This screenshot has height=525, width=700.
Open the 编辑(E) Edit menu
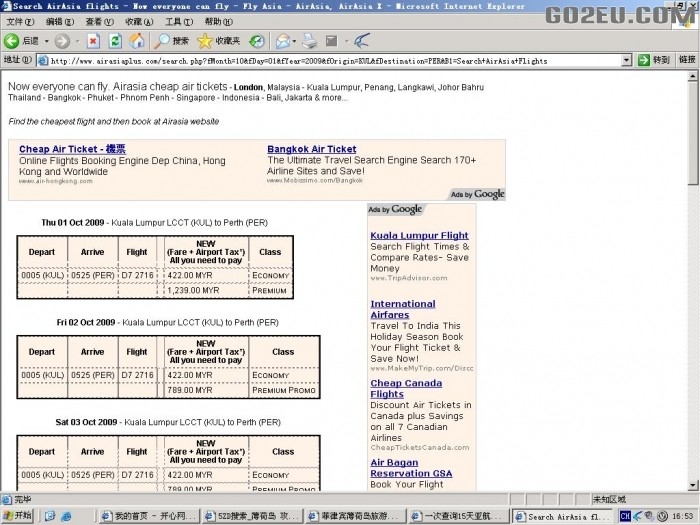pos(60,21)
